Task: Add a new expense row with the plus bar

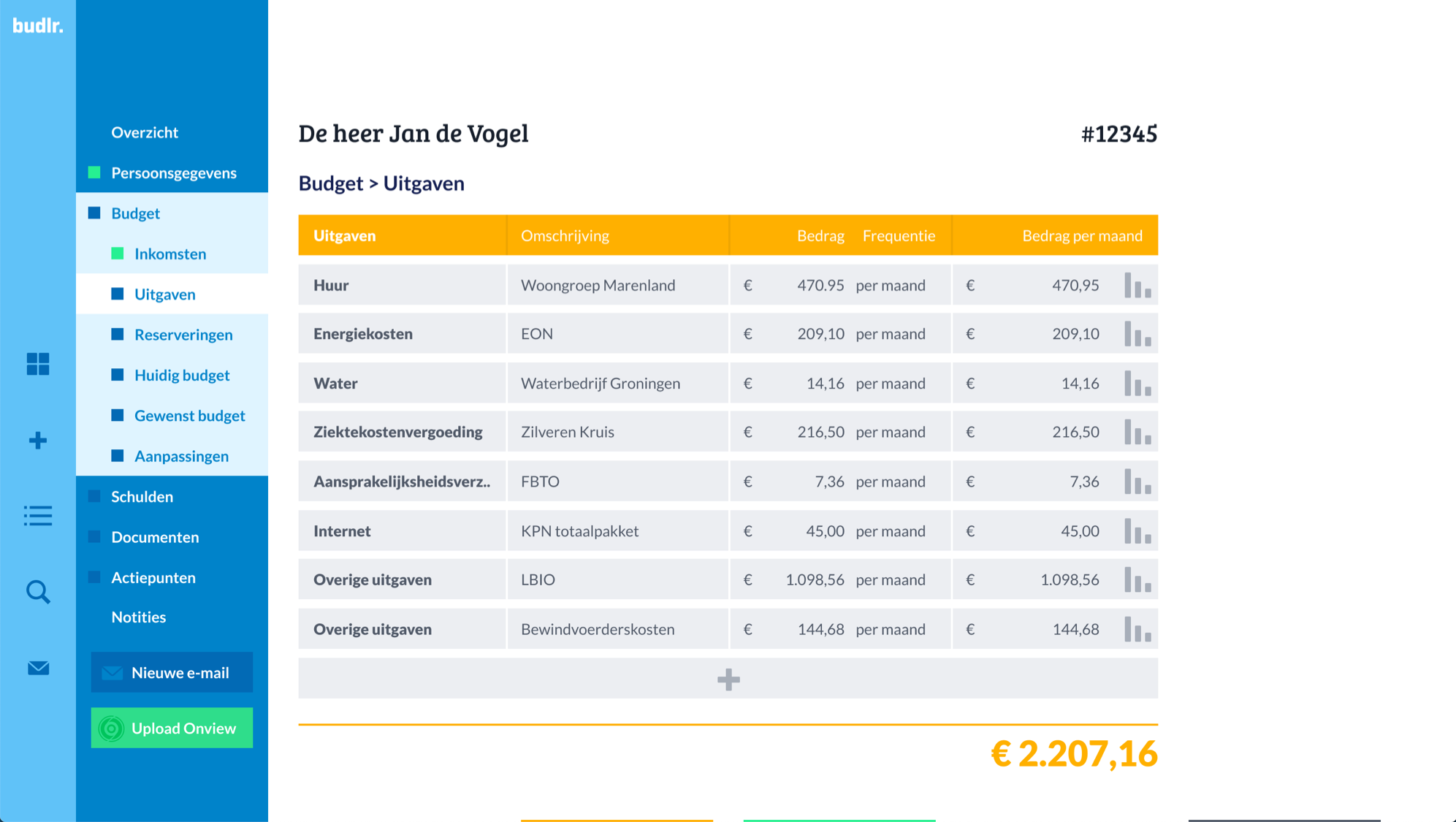Action: coord(728,680)
